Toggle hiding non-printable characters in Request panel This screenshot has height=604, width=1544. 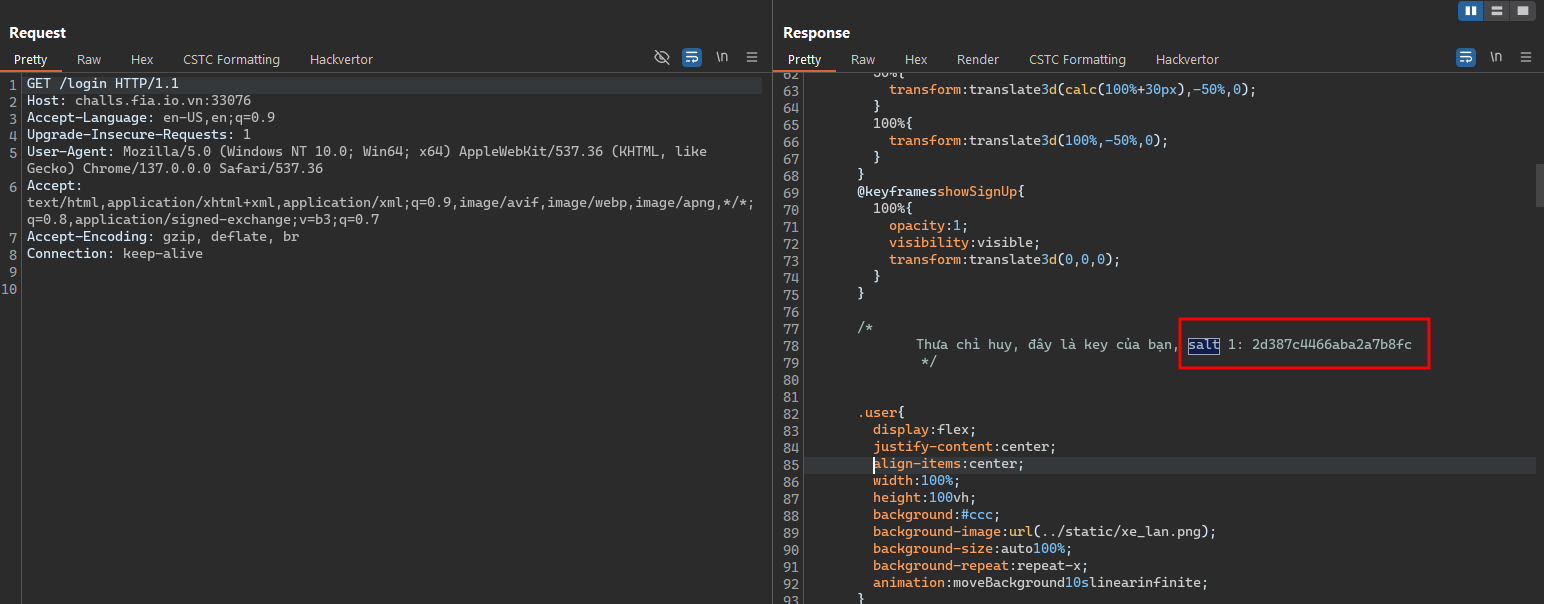(662, 57)
